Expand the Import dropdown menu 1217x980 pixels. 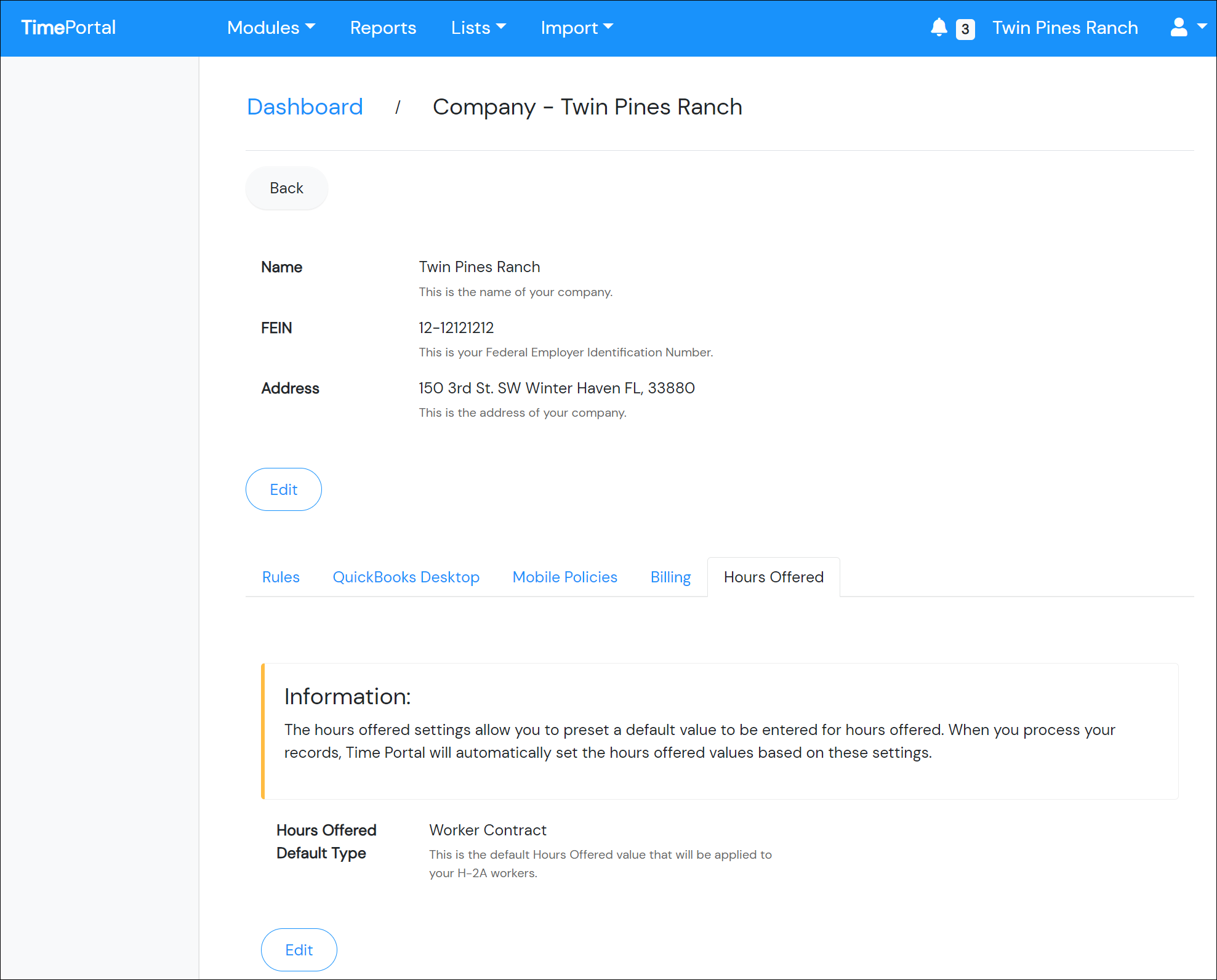click(577, 28)
